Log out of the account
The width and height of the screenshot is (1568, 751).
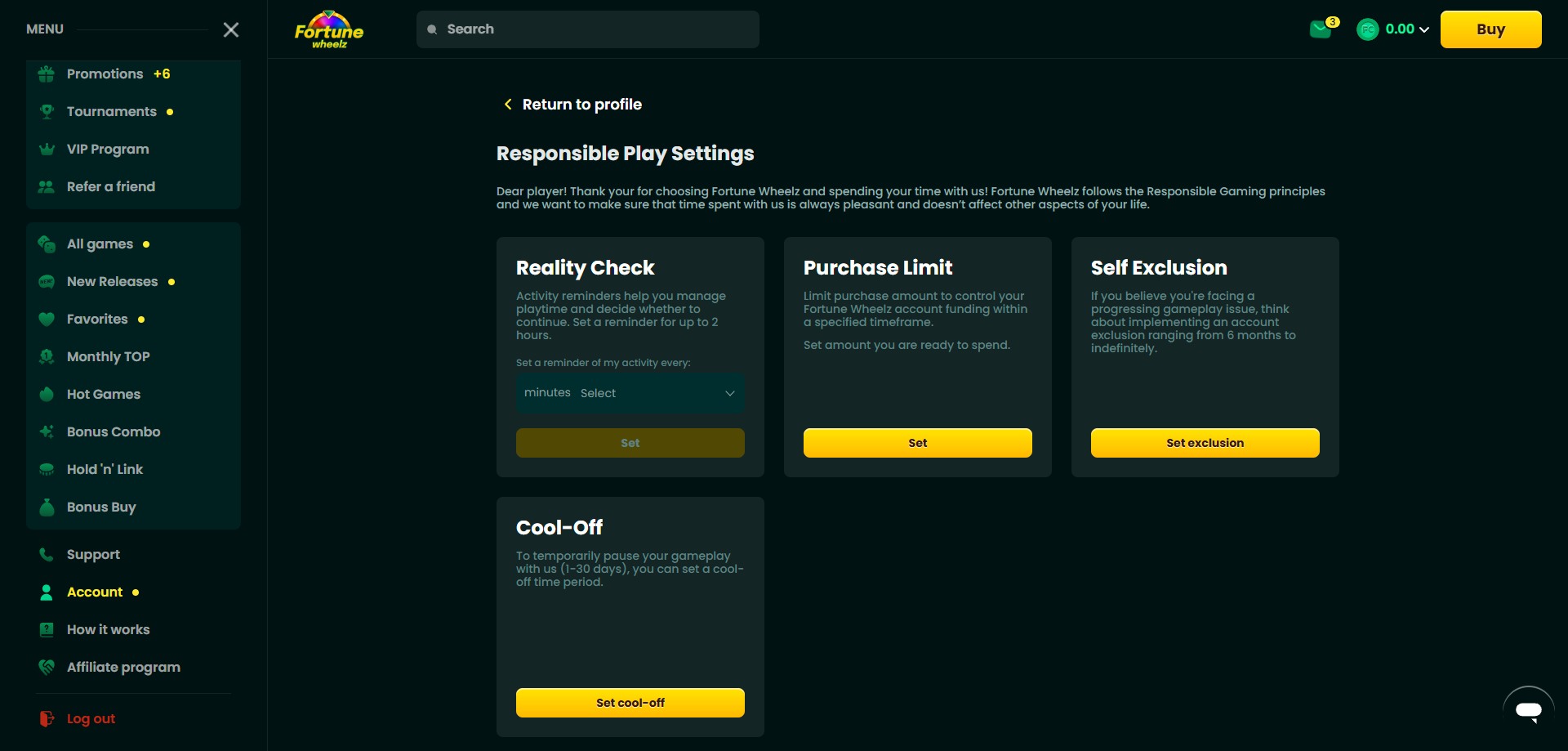[91, 719]
